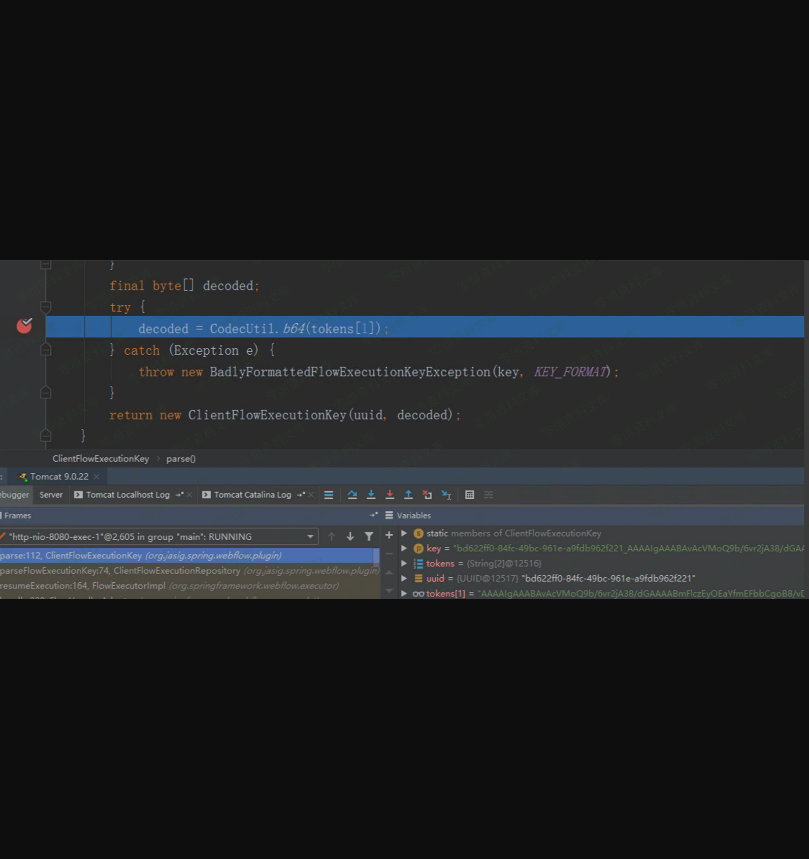Click the Step Into icon
Viewport: 809px width, 859px height.
371,495
